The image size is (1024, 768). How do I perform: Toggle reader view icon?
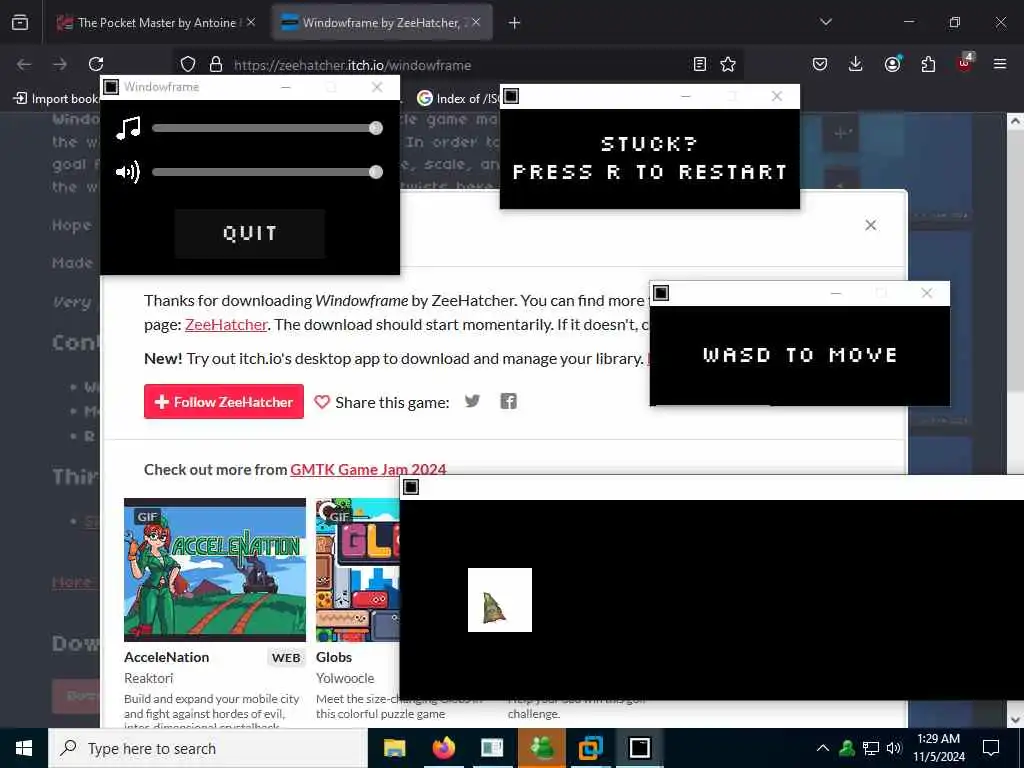(x=699, y=64)
